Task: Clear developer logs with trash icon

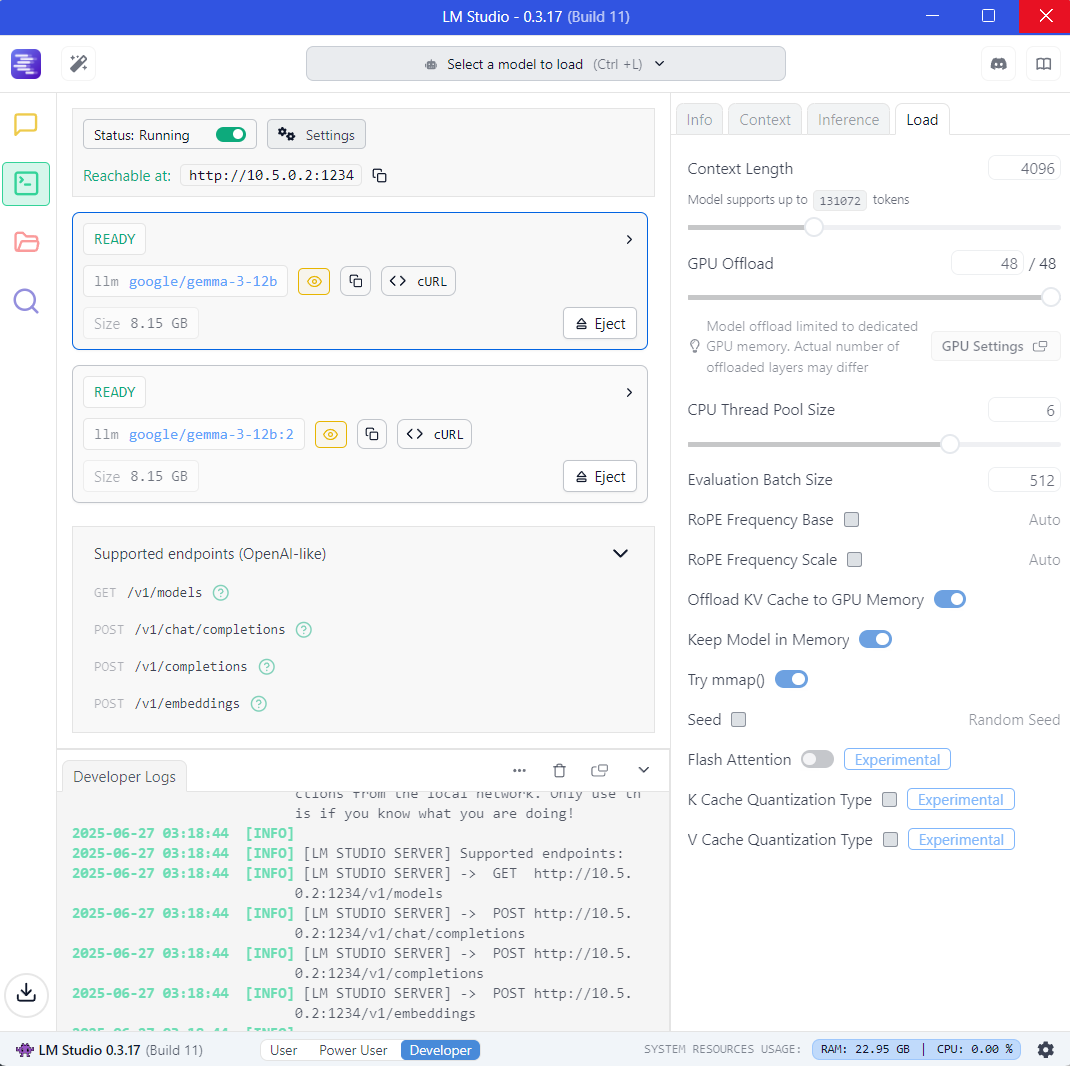Action: pyautogui.click(x=560, y=770)
